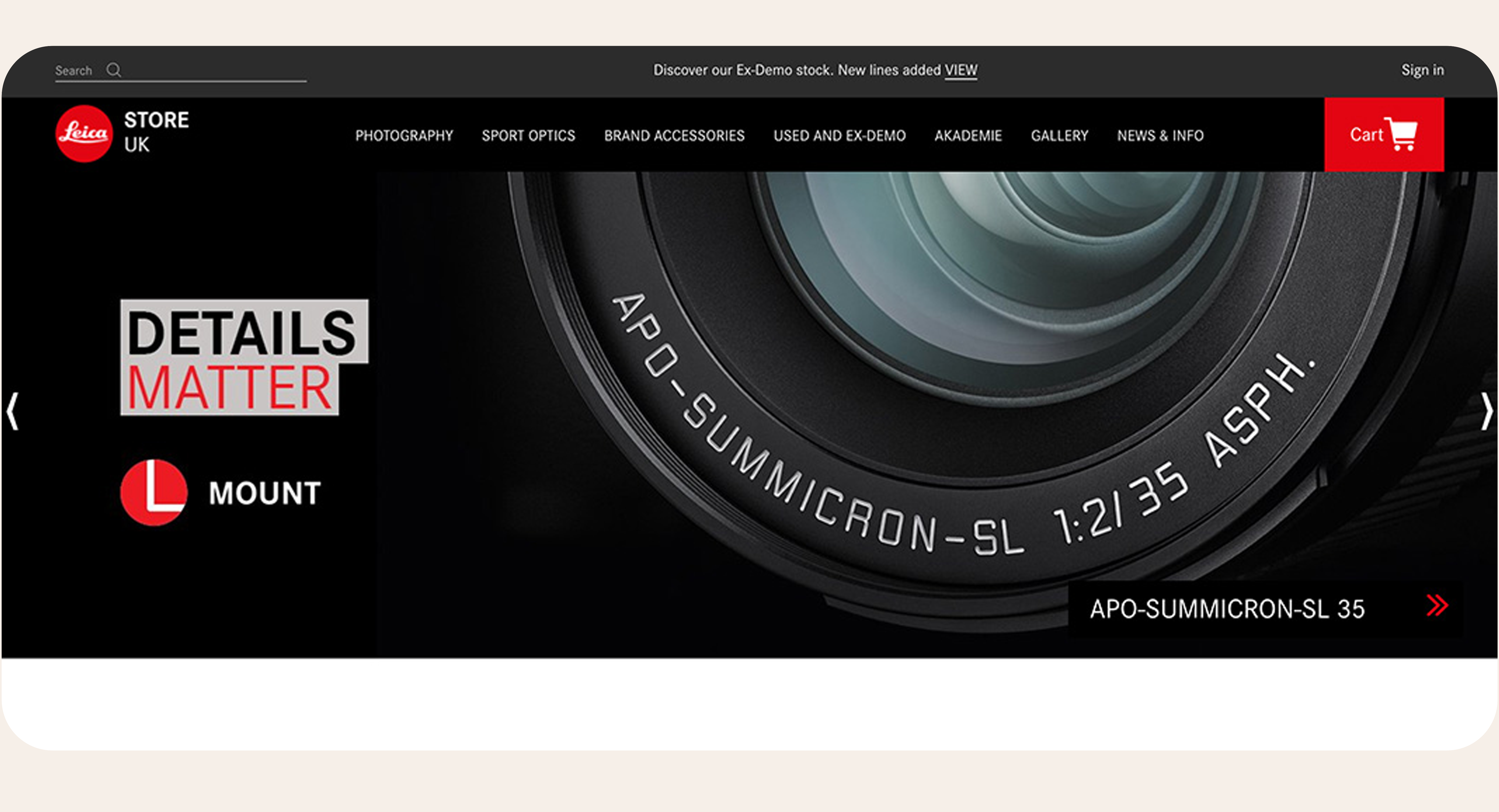
Task: Open the USED AND EX-DEMO menu
Action: coord(840,136)
